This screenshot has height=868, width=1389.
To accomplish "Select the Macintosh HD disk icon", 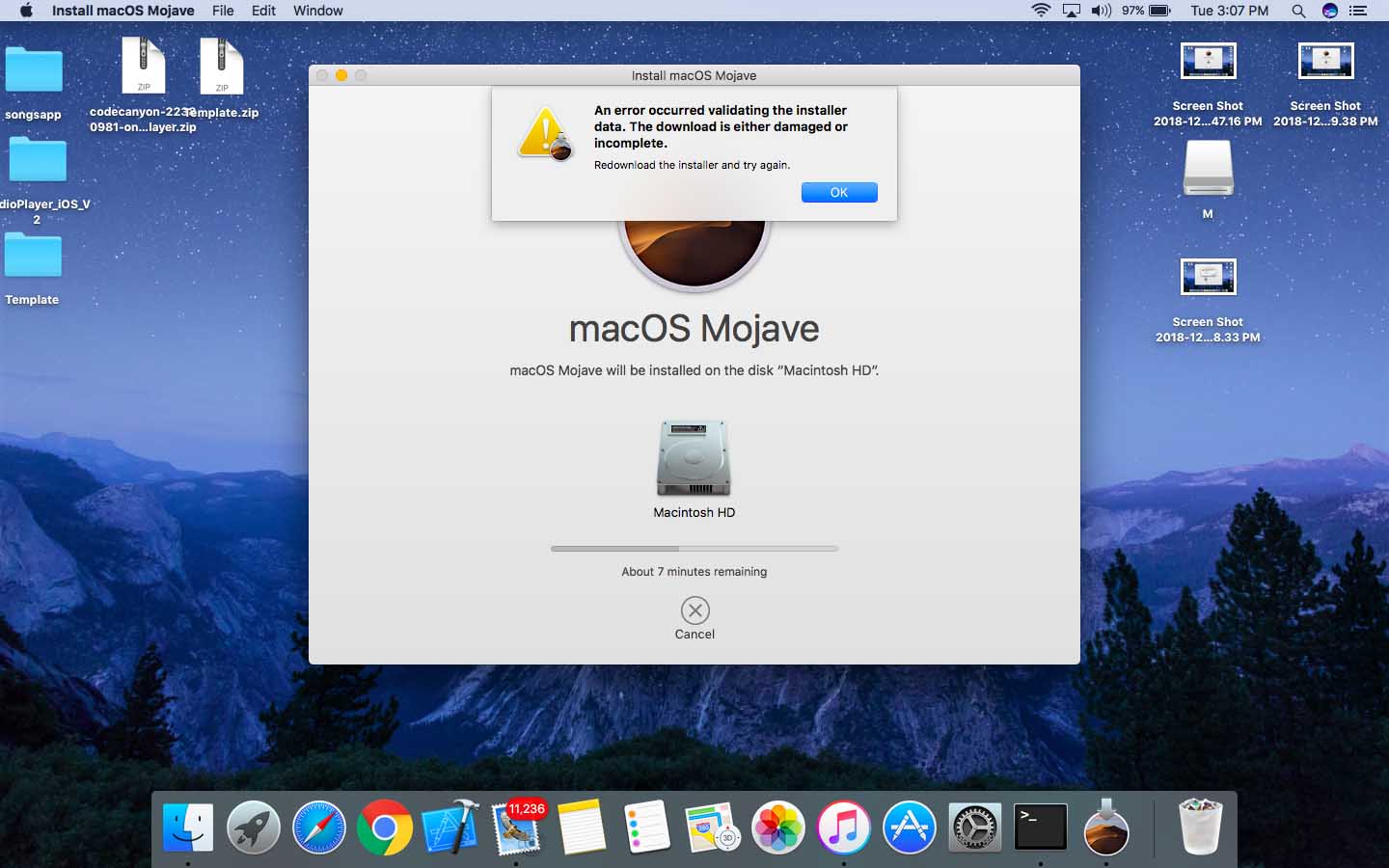I will click(x=694, y=458).
